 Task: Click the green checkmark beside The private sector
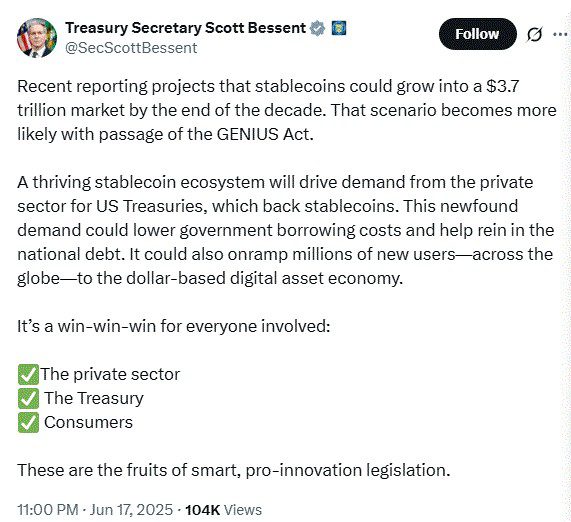pos(28,374)
